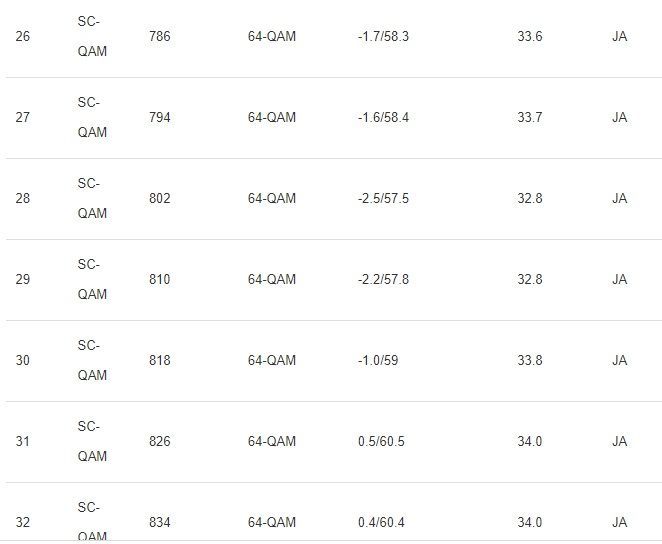Select the 810 frequency cell
The width and height of the screenshot is (662, 544).
tap(159, 280)
